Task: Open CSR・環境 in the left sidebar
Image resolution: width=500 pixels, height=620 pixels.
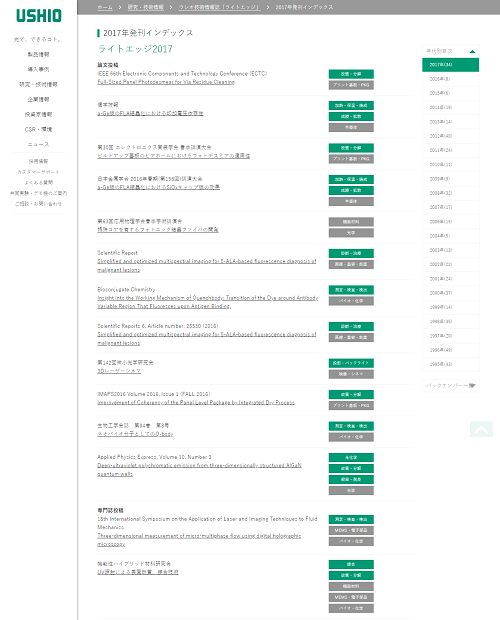Action: coord(38,129)
